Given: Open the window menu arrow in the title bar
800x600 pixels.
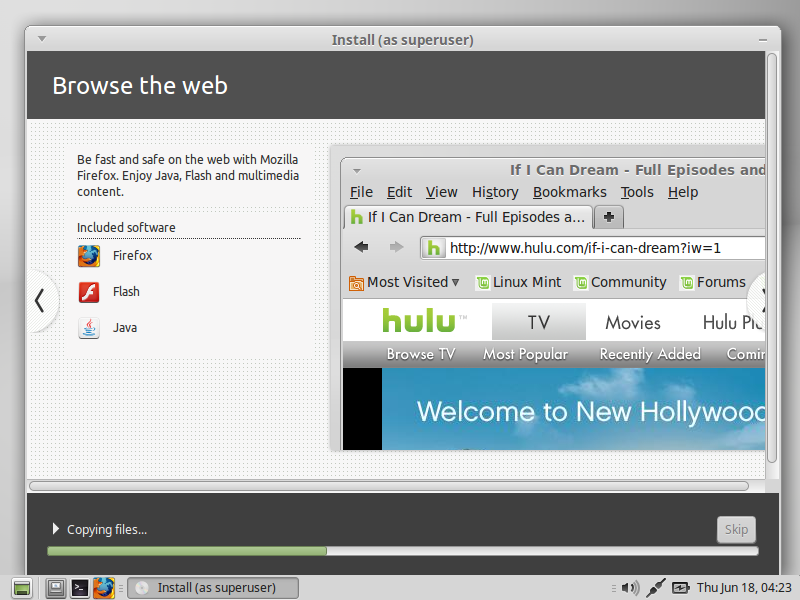Looking at the screenshot, I should [x=42, y=39].
